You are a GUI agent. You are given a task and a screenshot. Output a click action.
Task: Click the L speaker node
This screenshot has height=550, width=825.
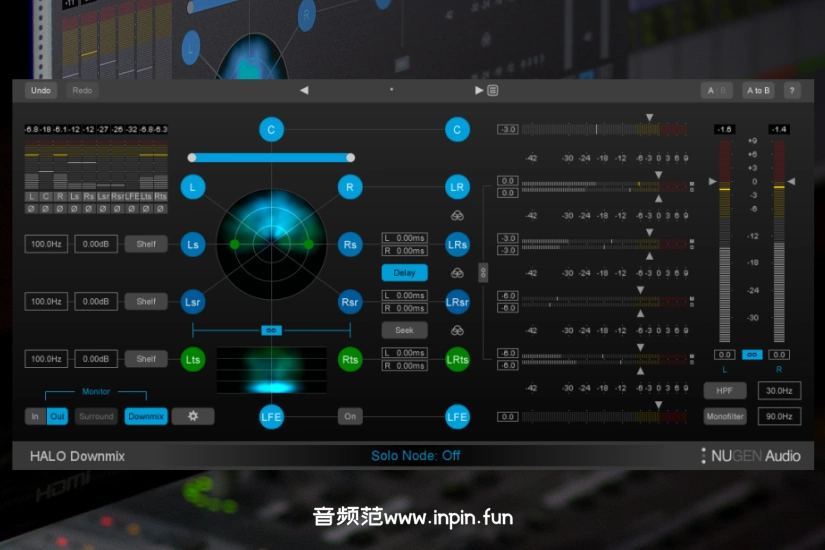click(193, 187)
